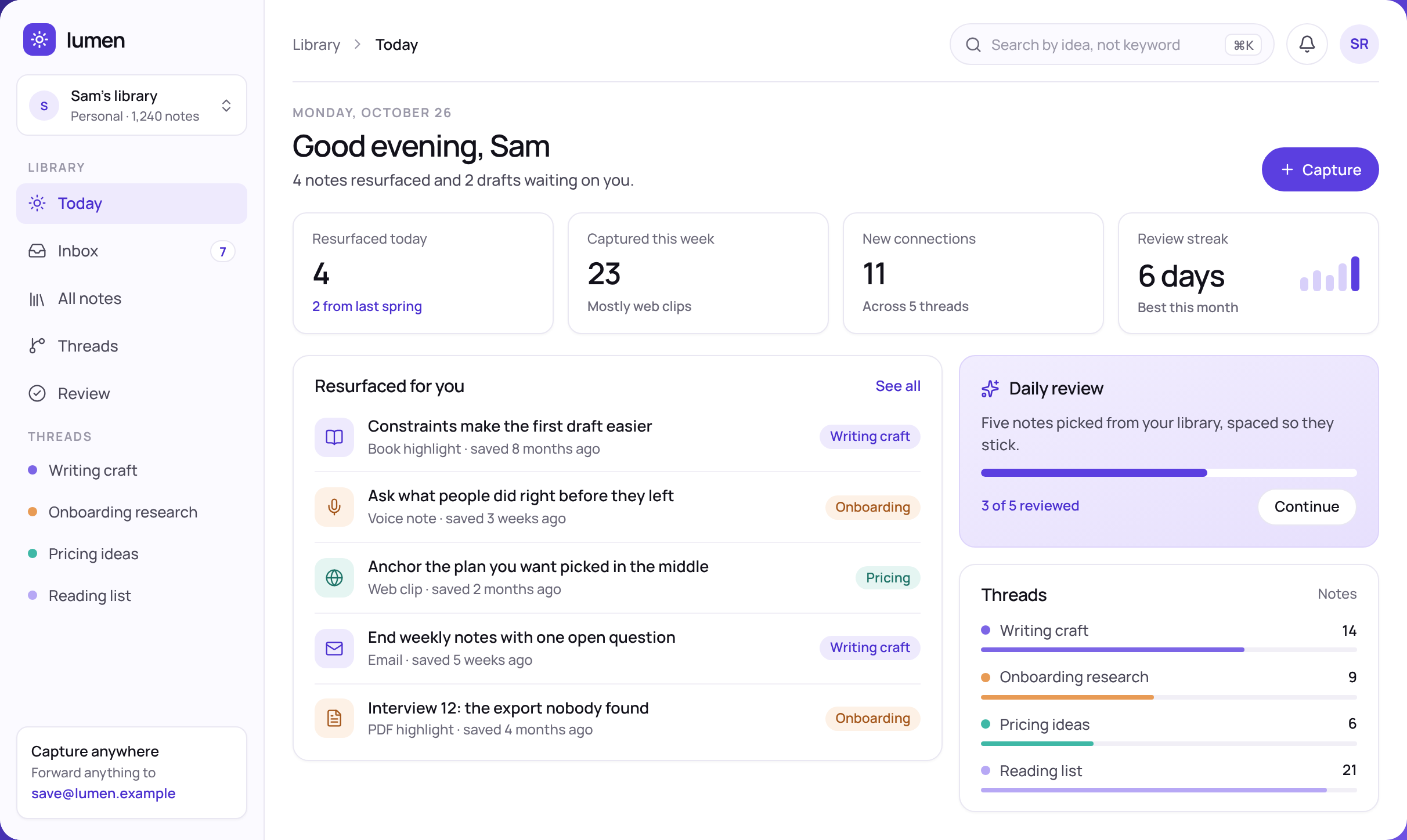This screenshot has height=840, width=1407.
Task: Click the Inbox tray icon in sidebar
Action: pyautogui.click(x=37, y=251)
